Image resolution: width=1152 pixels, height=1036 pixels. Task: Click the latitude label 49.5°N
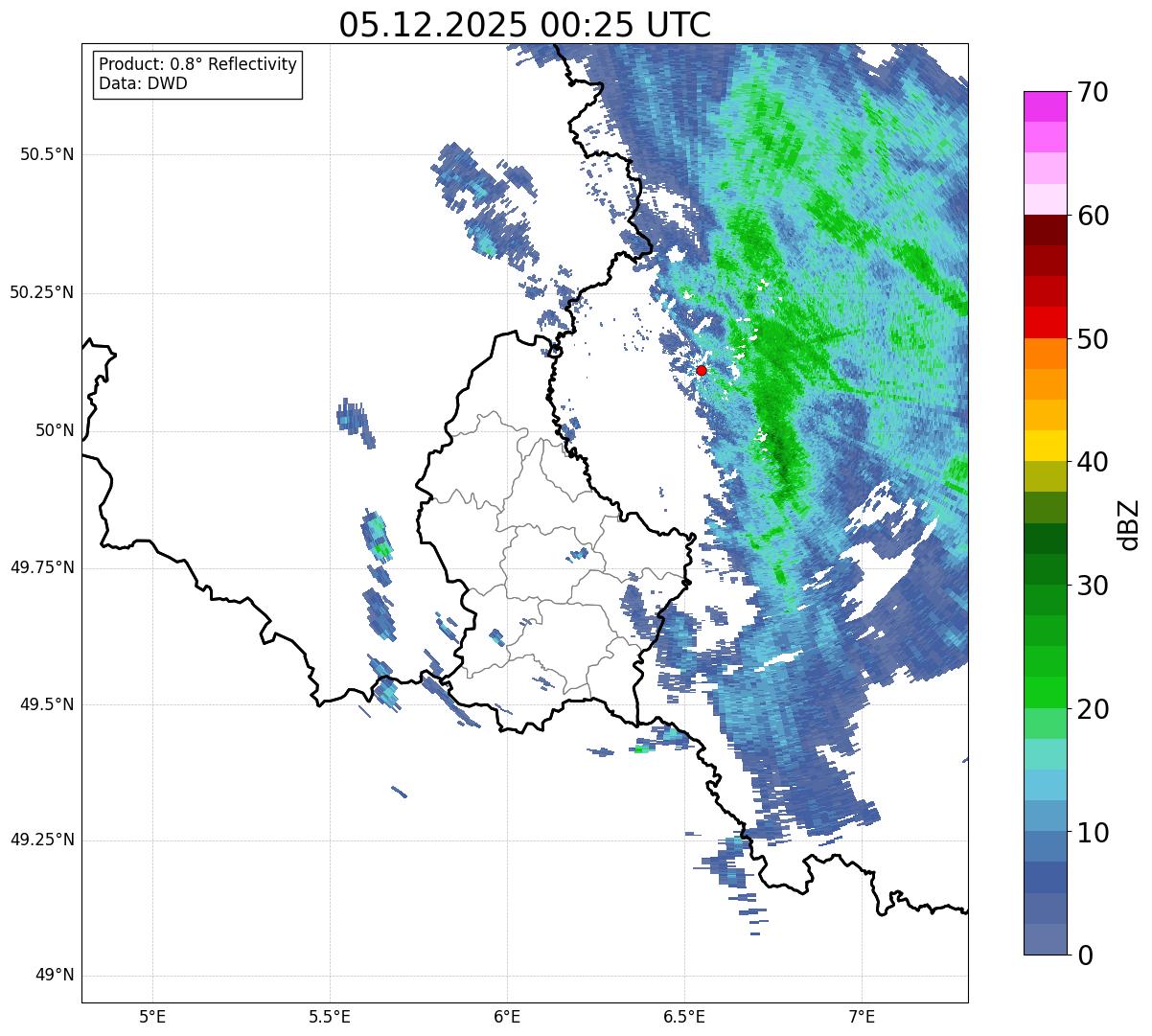(47, 704)
